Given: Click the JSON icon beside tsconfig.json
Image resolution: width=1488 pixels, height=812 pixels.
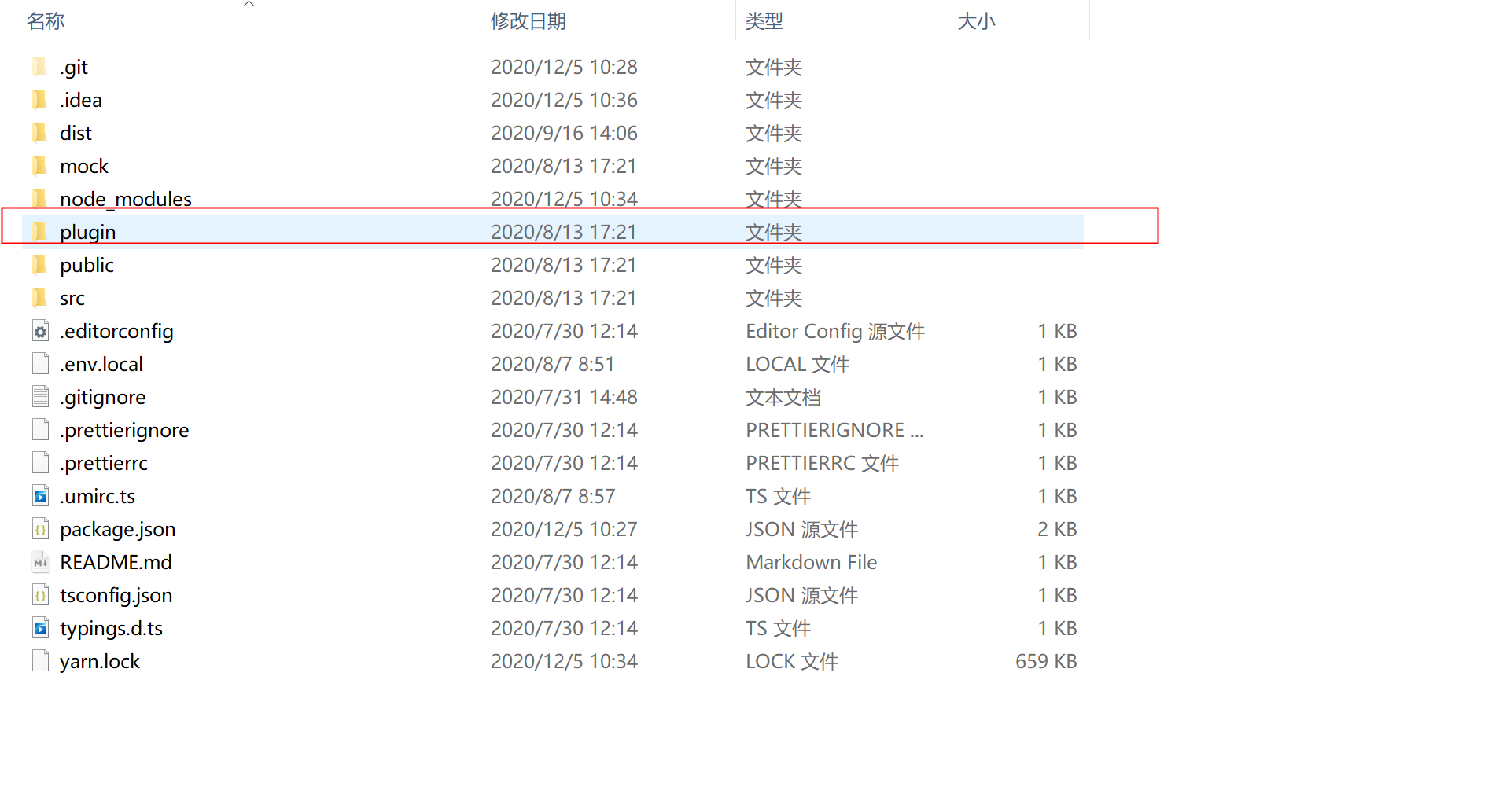Looking at the screenshot, I should point(40,594).
